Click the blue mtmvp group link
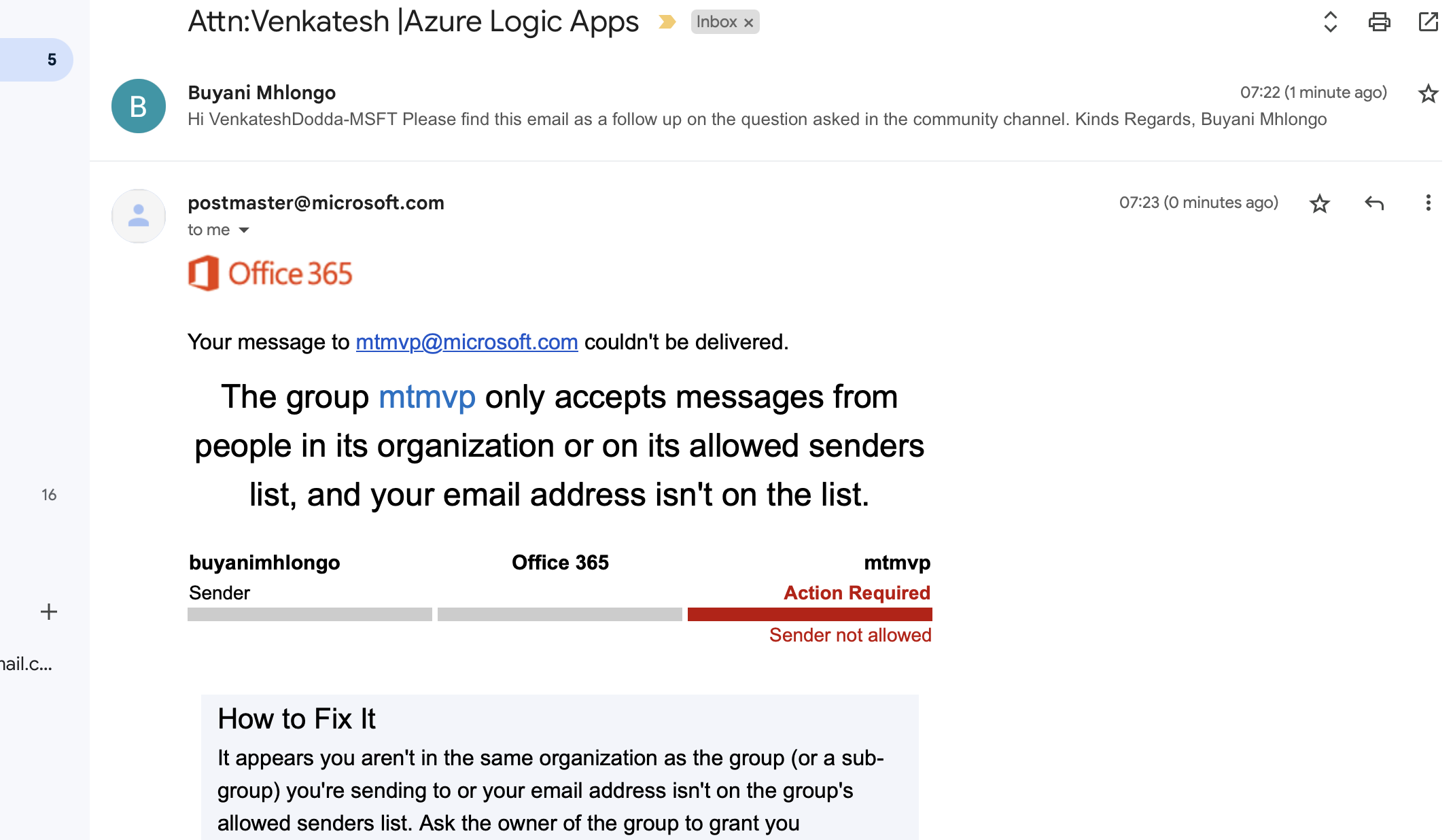Screen dimensions: 1453x840 [427, 397]
